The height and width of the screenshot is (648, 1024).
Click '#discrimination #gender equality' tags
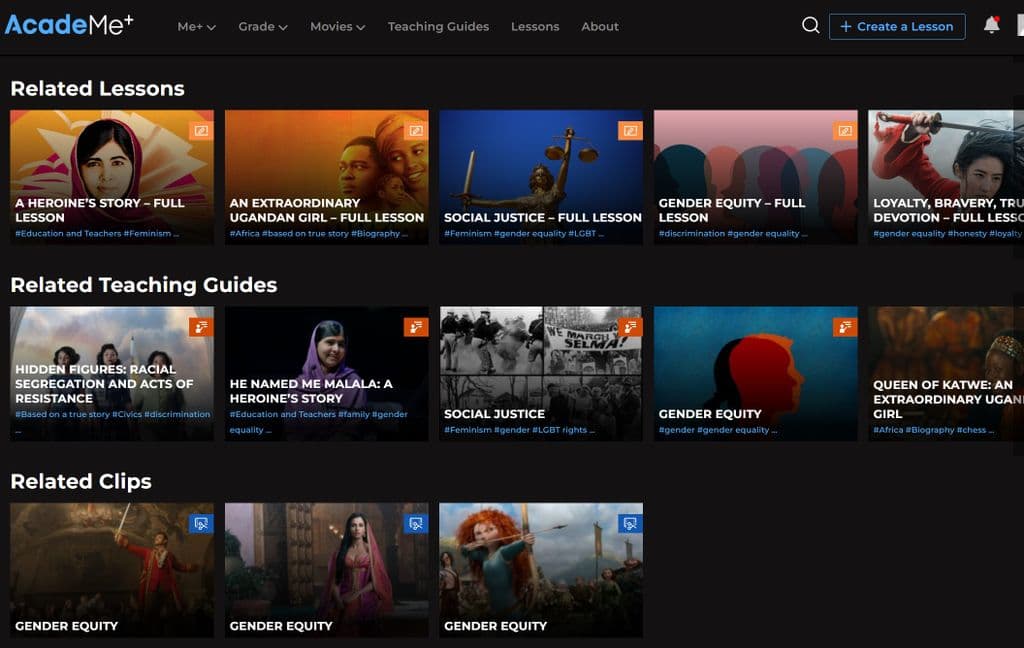pos(733,234)
